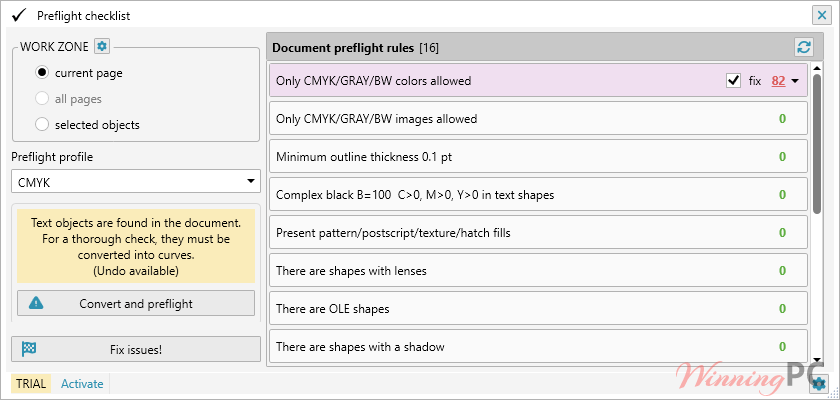
Task: Open the CMYK preflight profile dropdown
Action: pos(136,182)
